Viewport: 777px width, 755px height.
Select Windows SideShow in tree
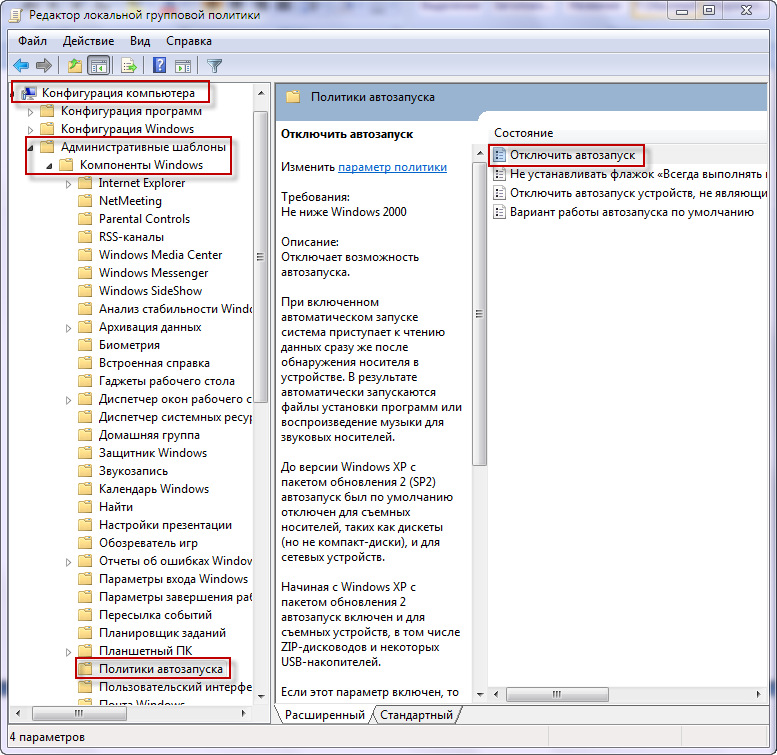click(x=150, y=291)
